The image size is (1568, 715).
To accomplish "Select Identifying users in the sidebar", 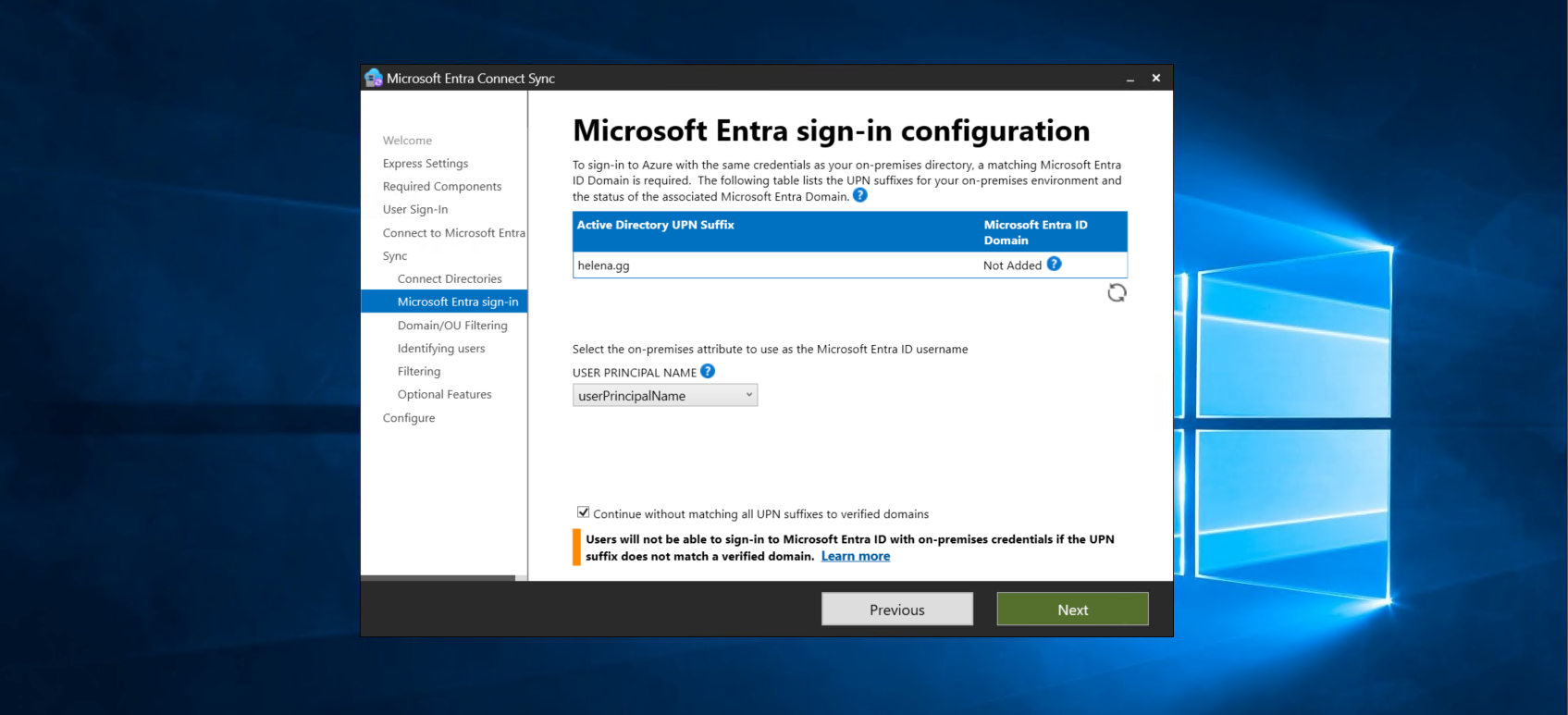I will 441,349.
